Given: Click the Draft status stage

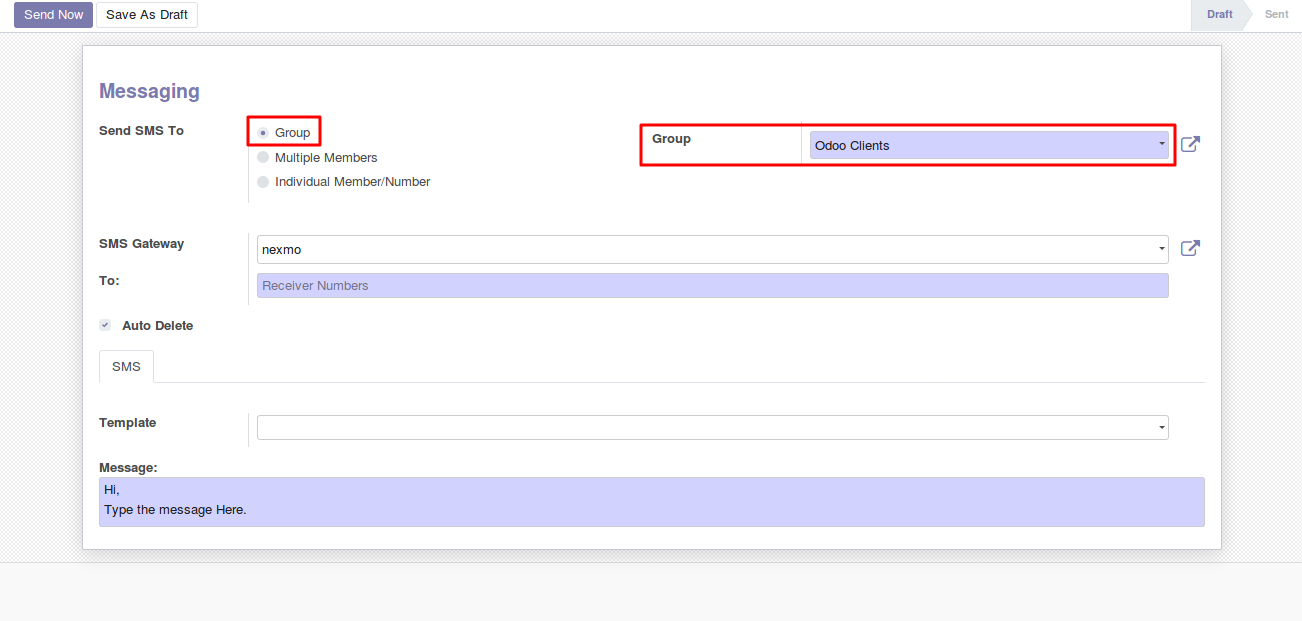Looking at the screenshot, I should tap(1219, 14).
